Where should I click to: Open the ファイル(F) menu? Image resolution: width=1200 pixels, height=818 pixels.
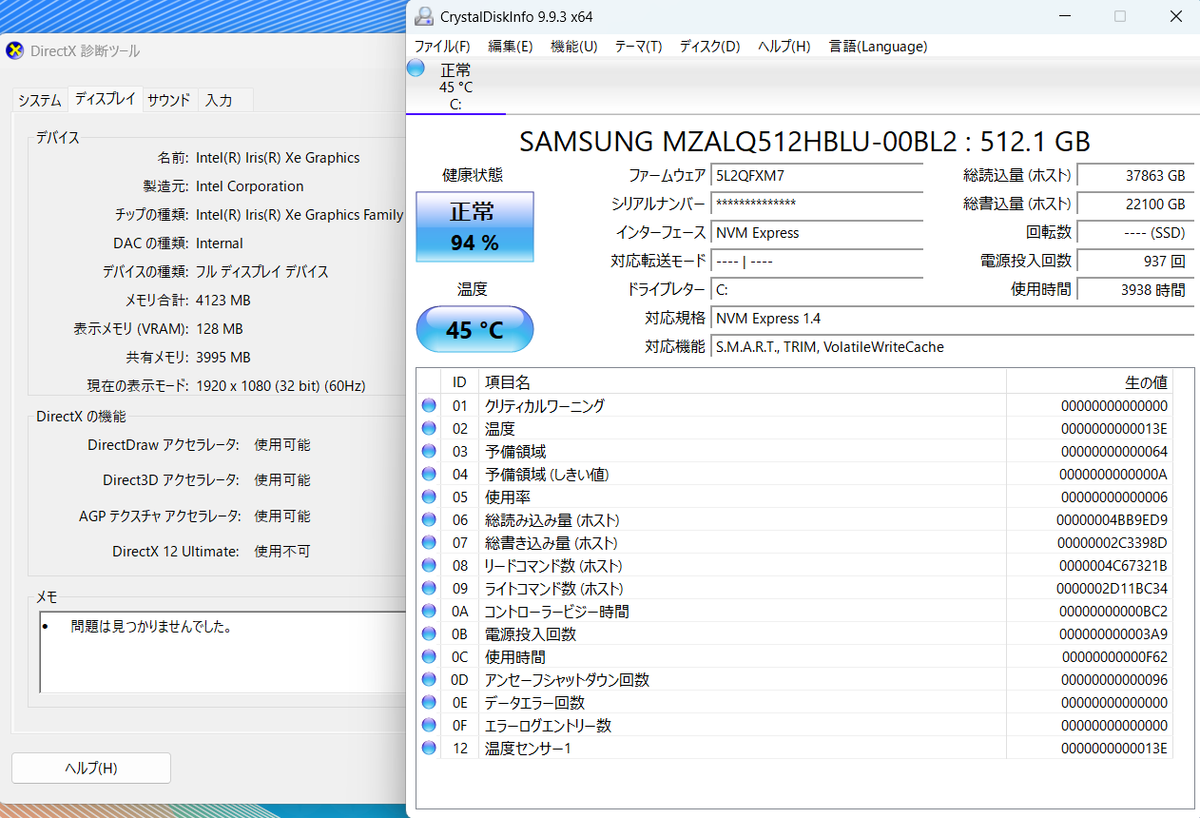[442, 46]
